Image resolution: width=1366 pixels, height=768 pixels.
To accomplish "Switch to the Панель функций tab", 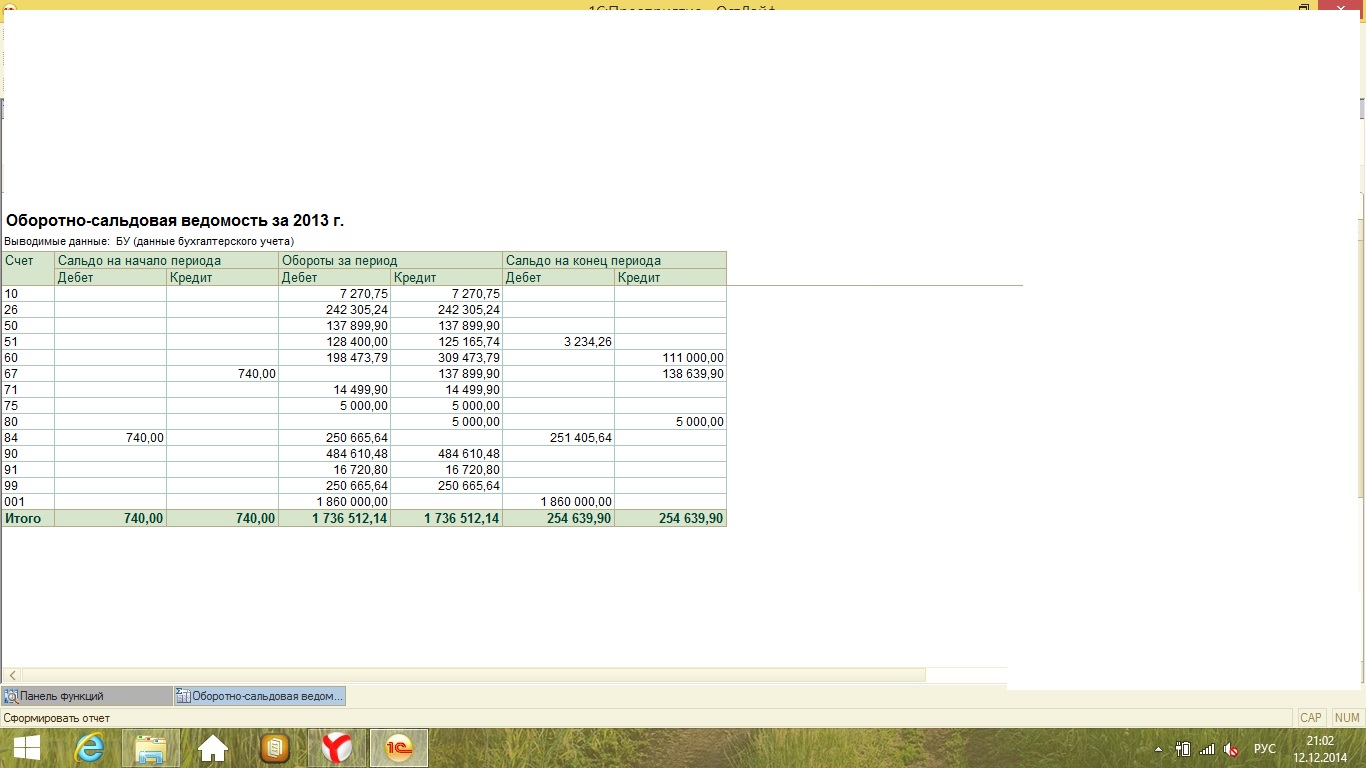I will tap(87, 696).
